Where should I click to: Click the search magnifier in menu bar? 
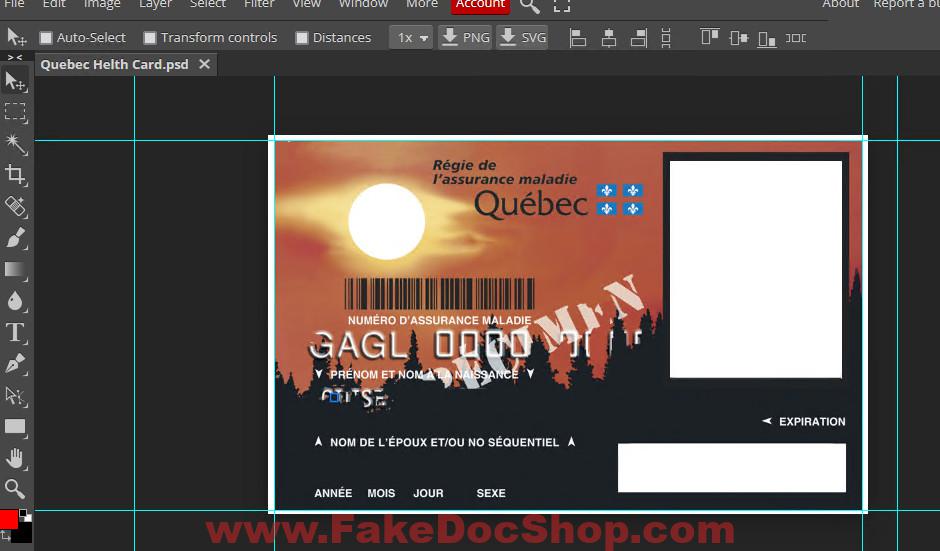coord(529,5)
